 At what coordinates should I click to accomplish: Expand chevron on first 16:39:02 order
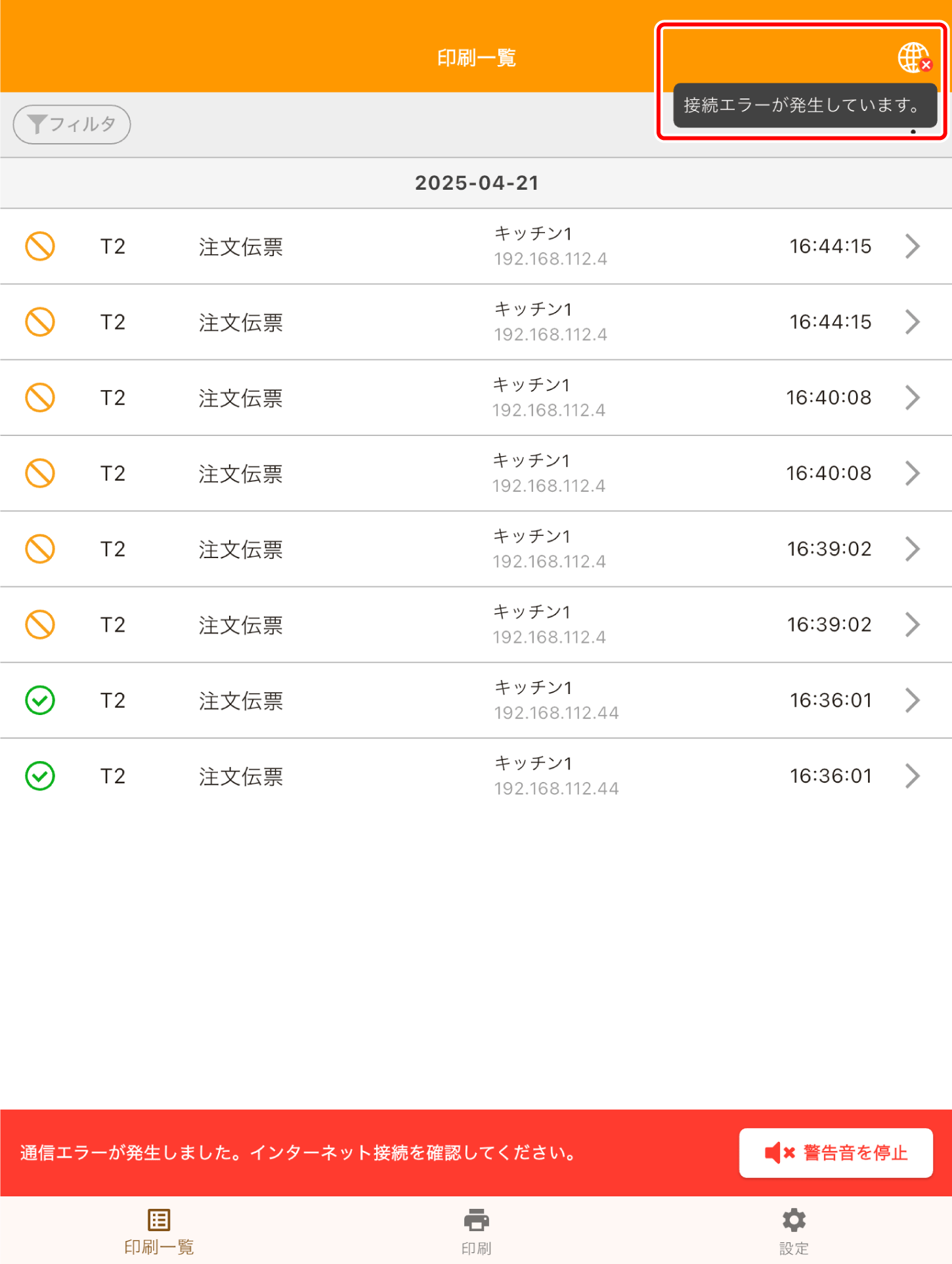913,548
